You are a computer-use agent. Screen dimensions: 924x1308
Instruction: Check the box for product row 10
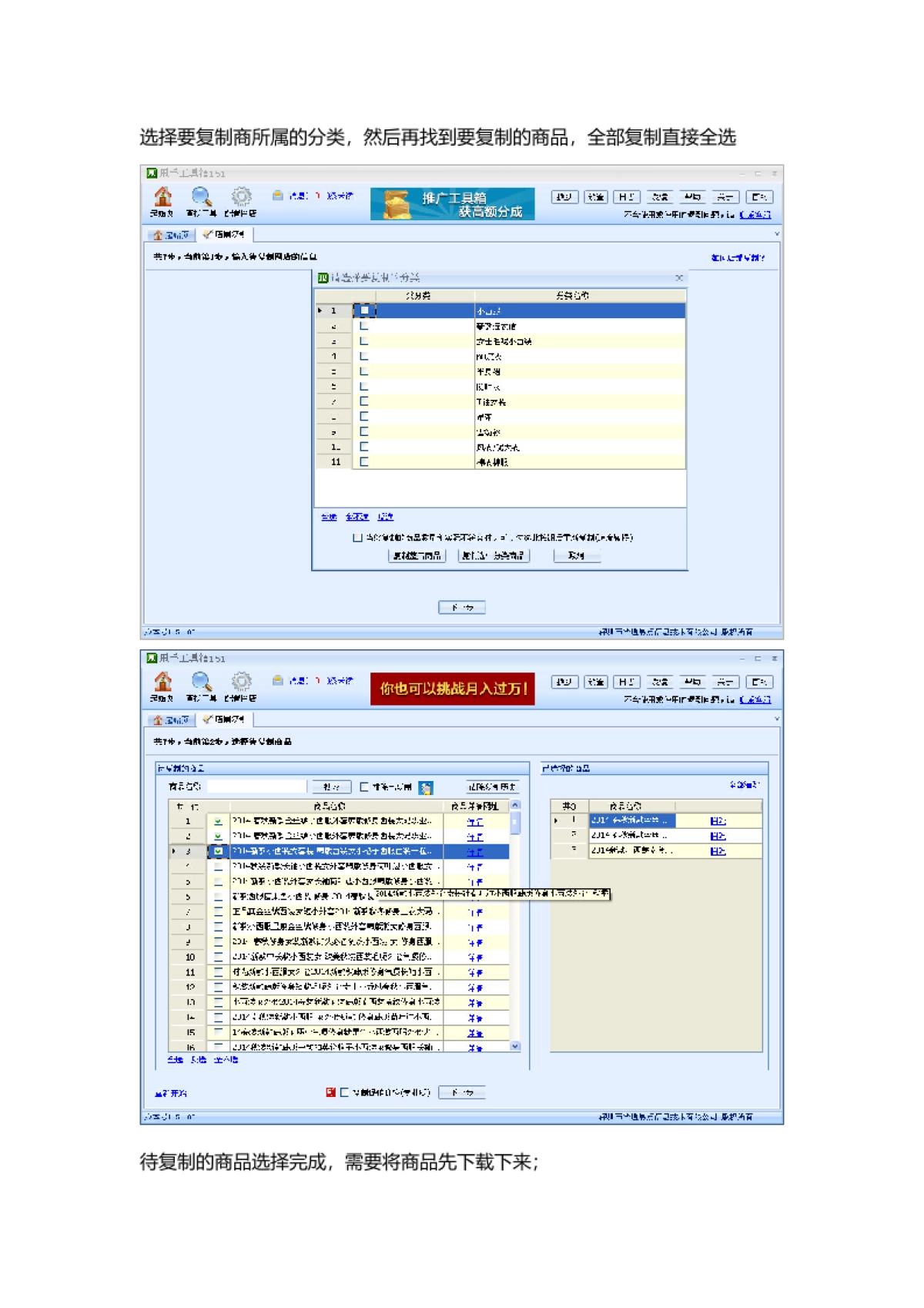(219, 957)
